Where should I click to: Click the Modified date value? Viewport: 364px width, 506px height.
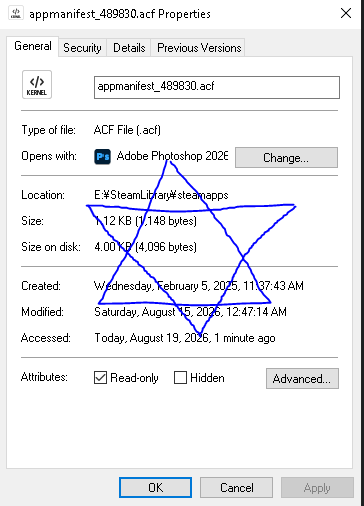click(x=190, y=312)
